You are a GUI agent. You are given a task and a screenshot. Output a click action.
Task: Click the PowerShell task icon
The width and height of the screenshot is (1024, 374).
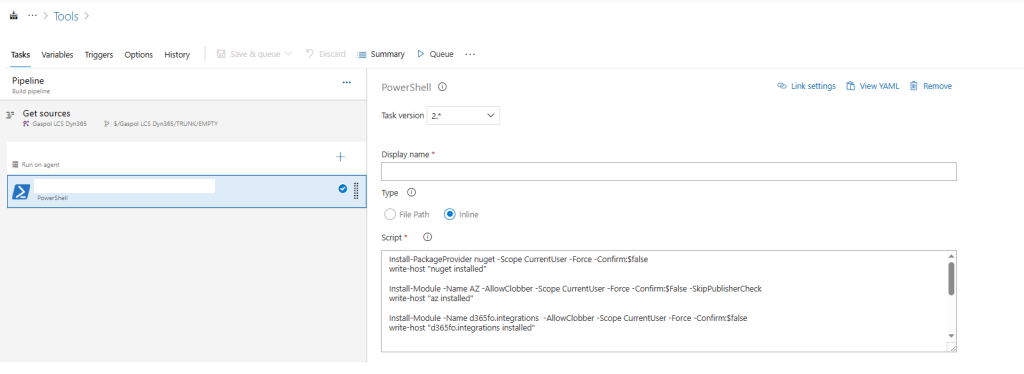click(x=22, y=192)
